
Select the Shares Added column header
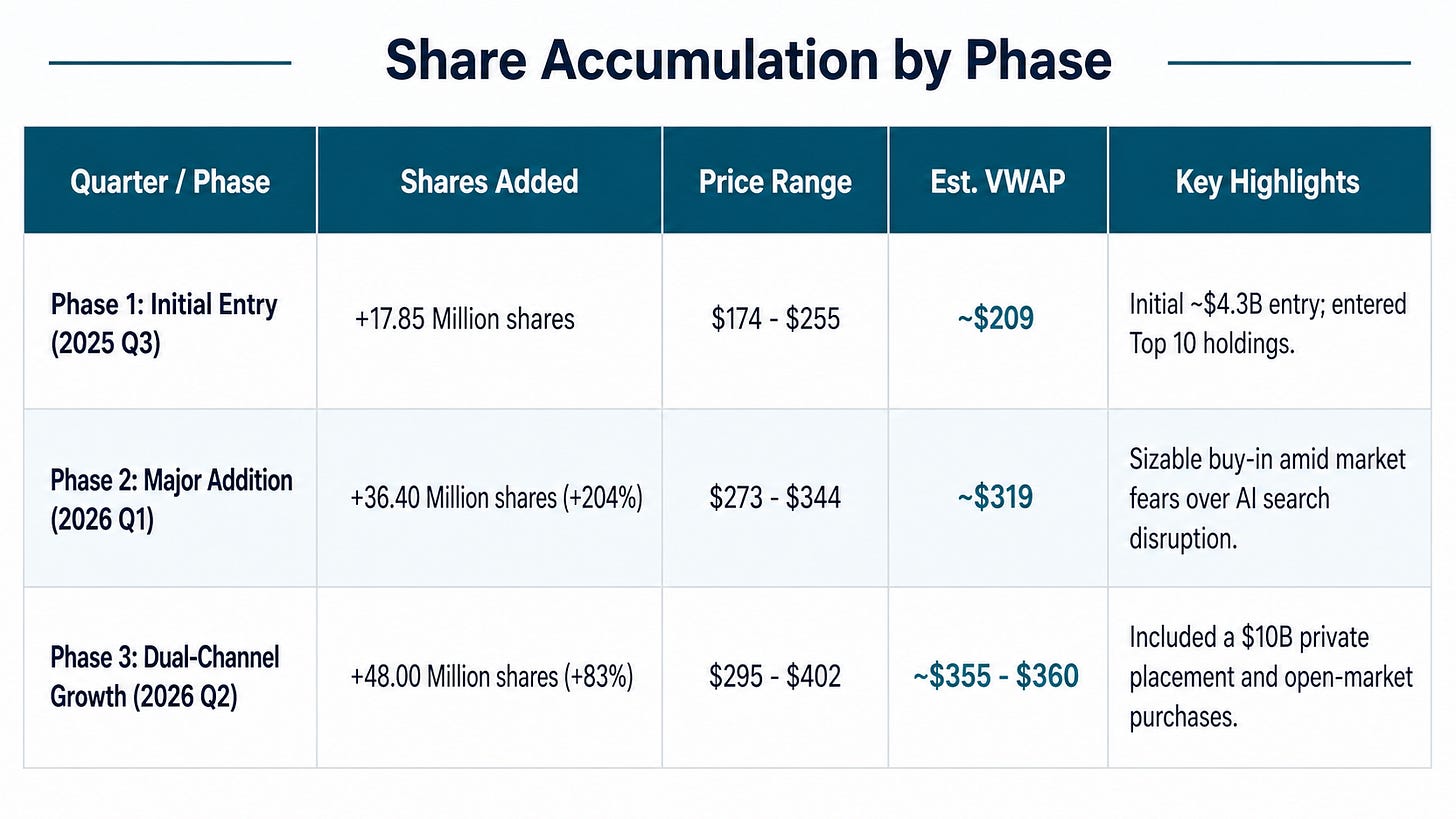(489, 181)
